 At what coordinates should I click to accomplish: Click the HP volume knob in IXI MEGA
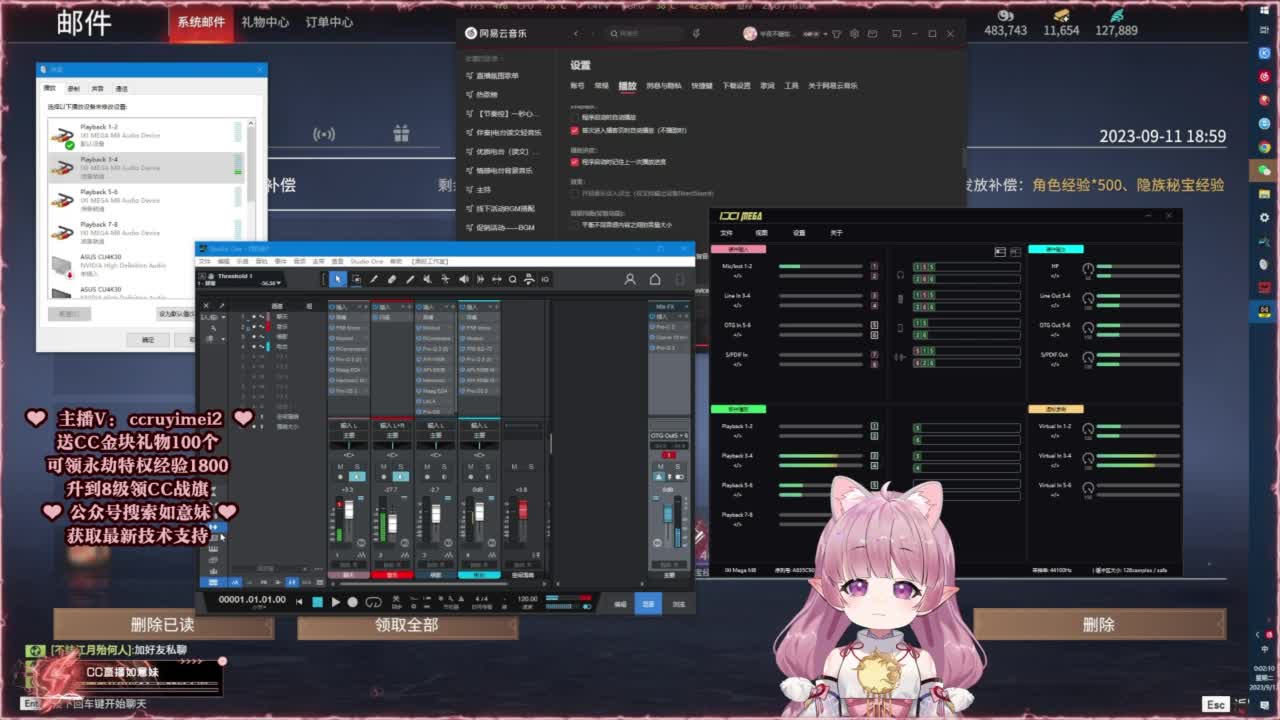1088,270
